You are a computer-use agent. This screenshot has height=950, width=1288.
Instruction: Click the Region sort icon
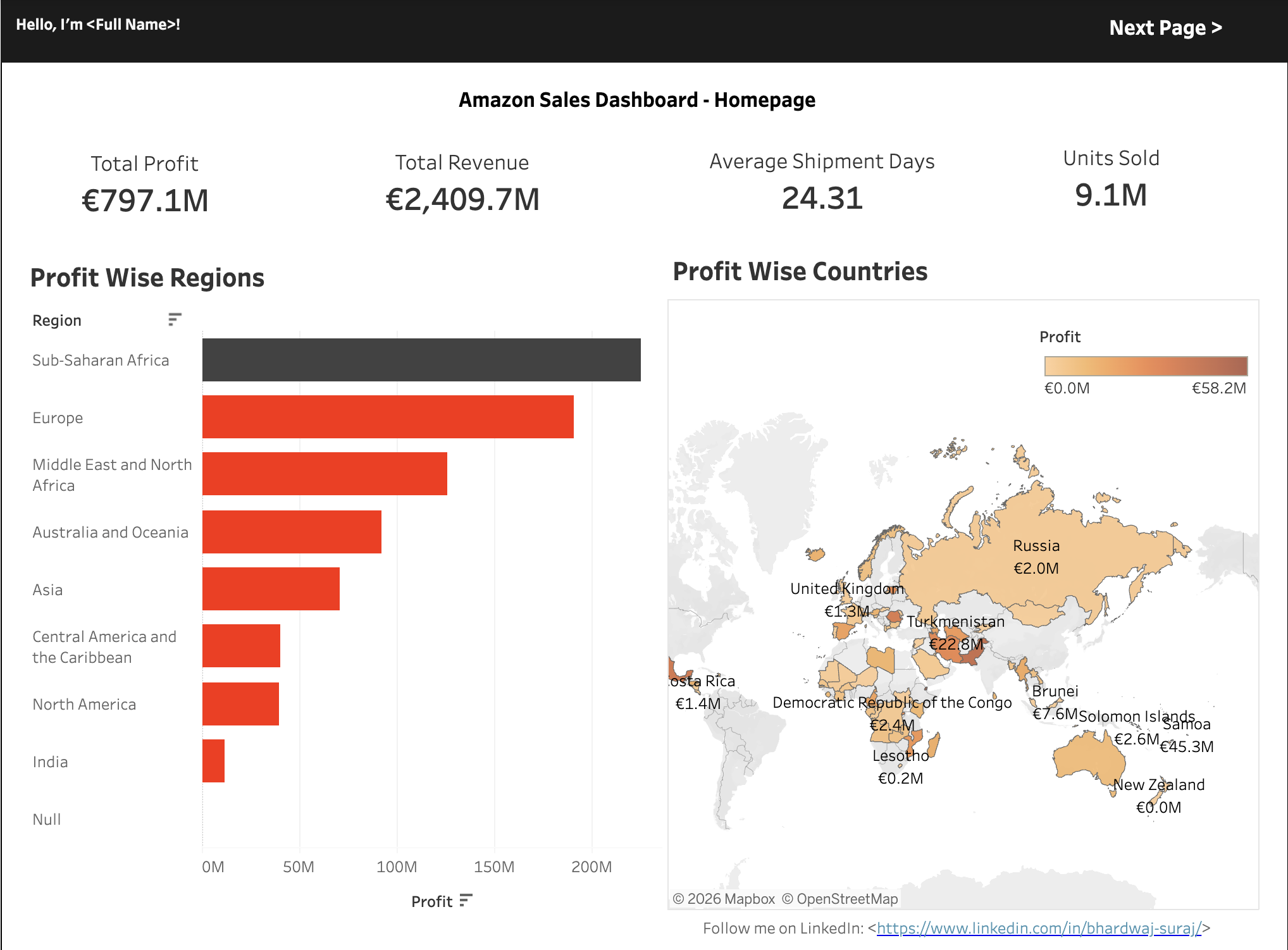(175, 319)
